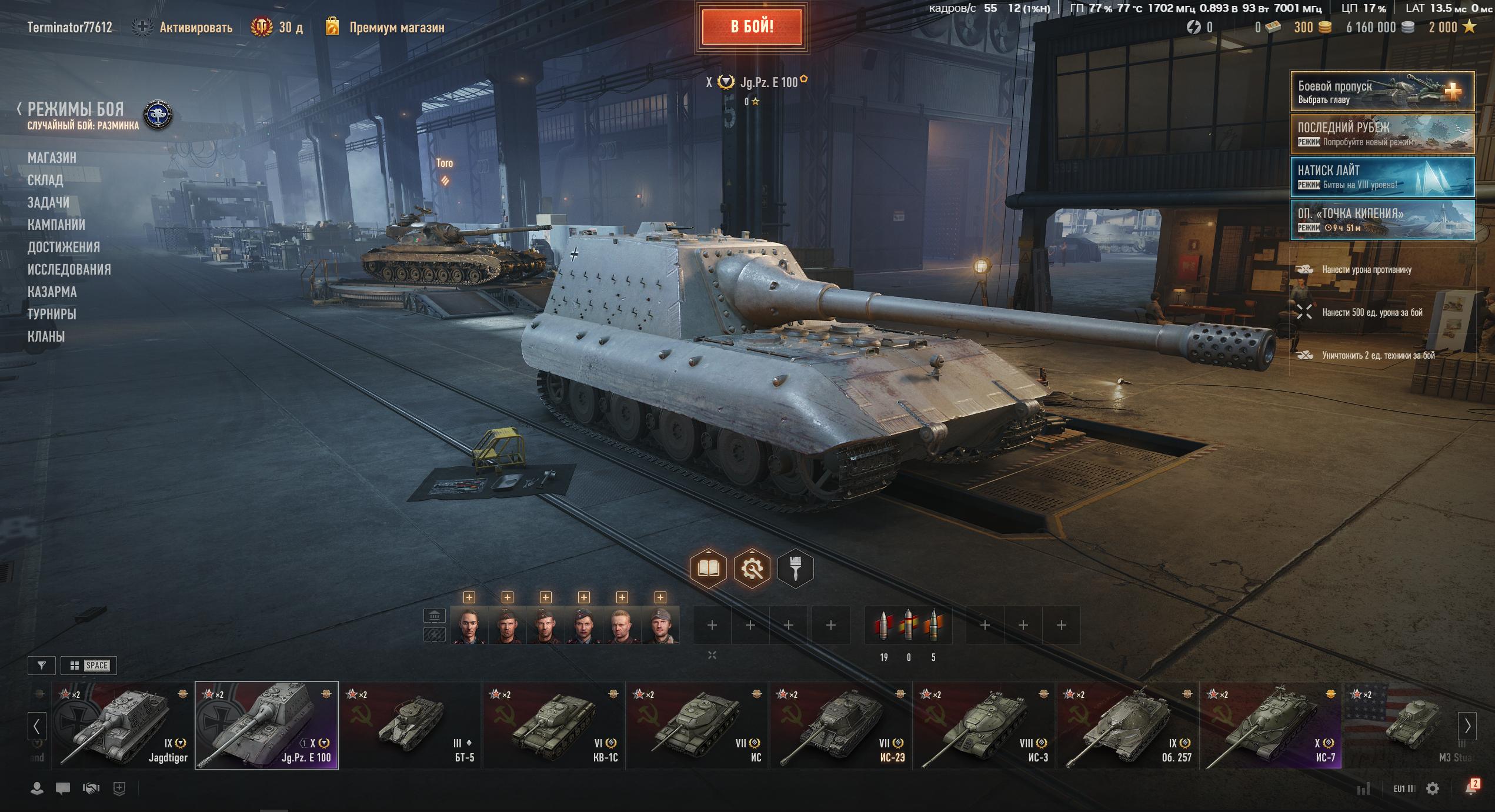Click the В БОЙ! battle button
The image size is (1495, 812).
[752, 27]
